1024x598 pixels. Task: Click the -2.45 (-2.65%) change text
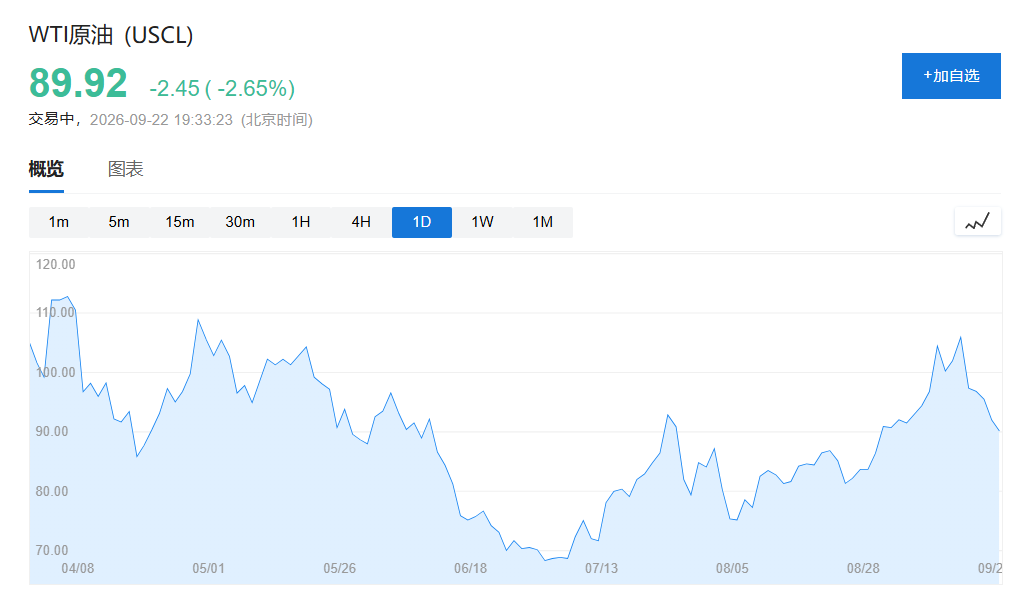222,88
